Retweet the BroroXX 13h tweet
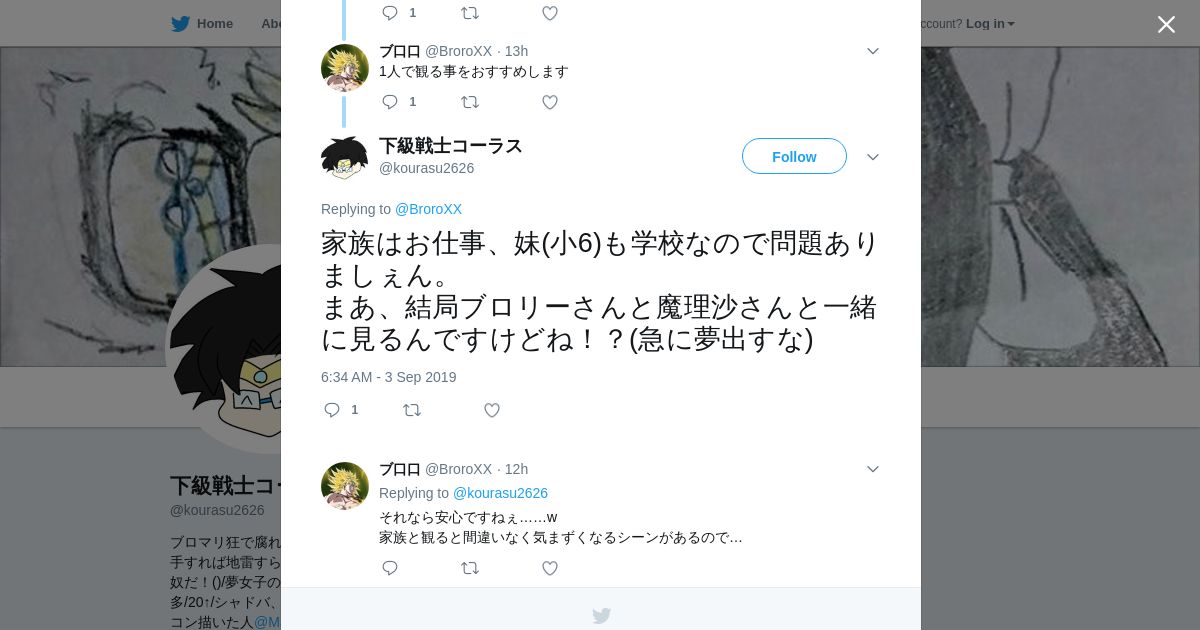 click(470, 102)
